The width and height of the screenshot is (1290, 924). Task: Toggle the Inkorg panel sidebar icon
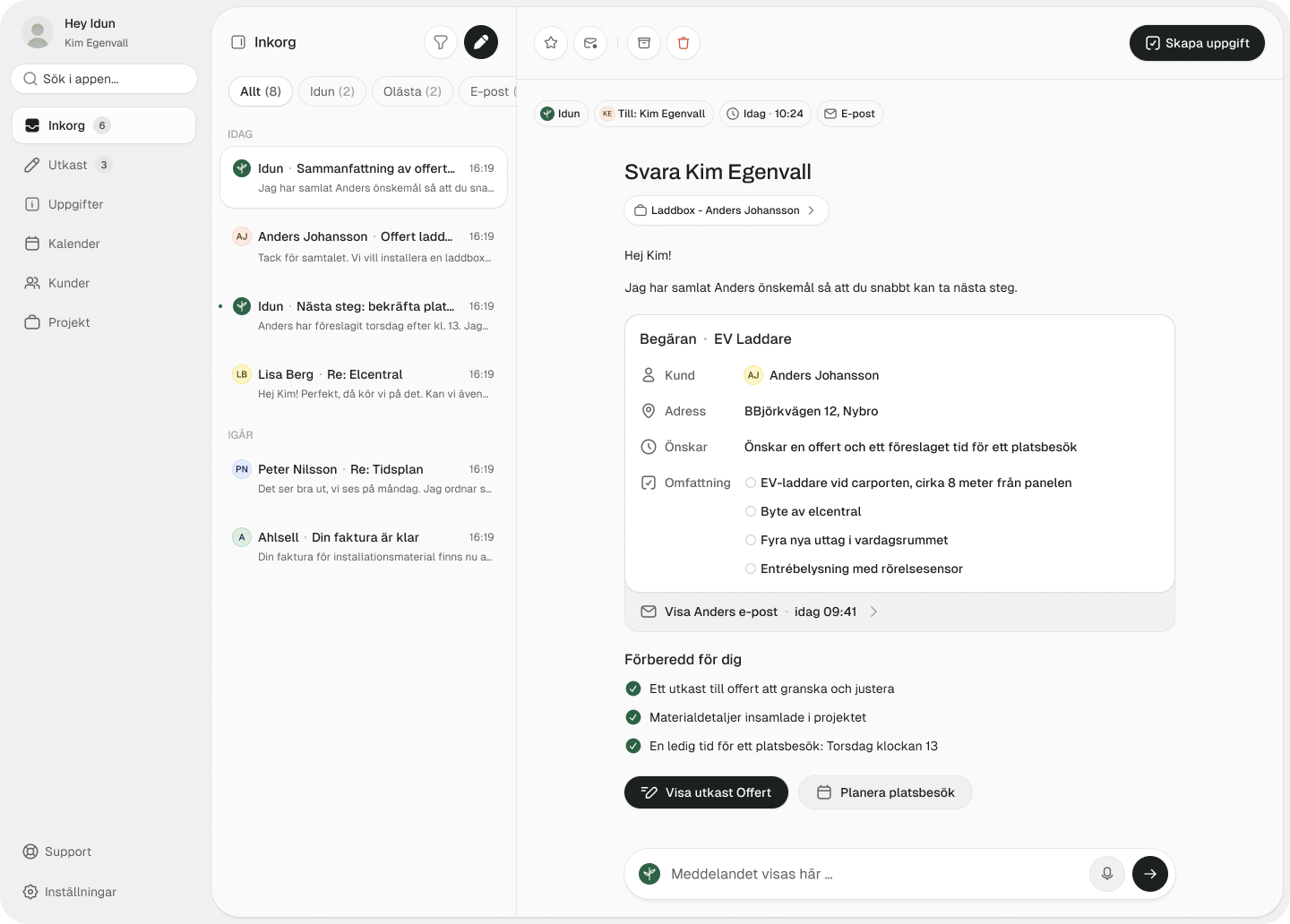(238, 42)
